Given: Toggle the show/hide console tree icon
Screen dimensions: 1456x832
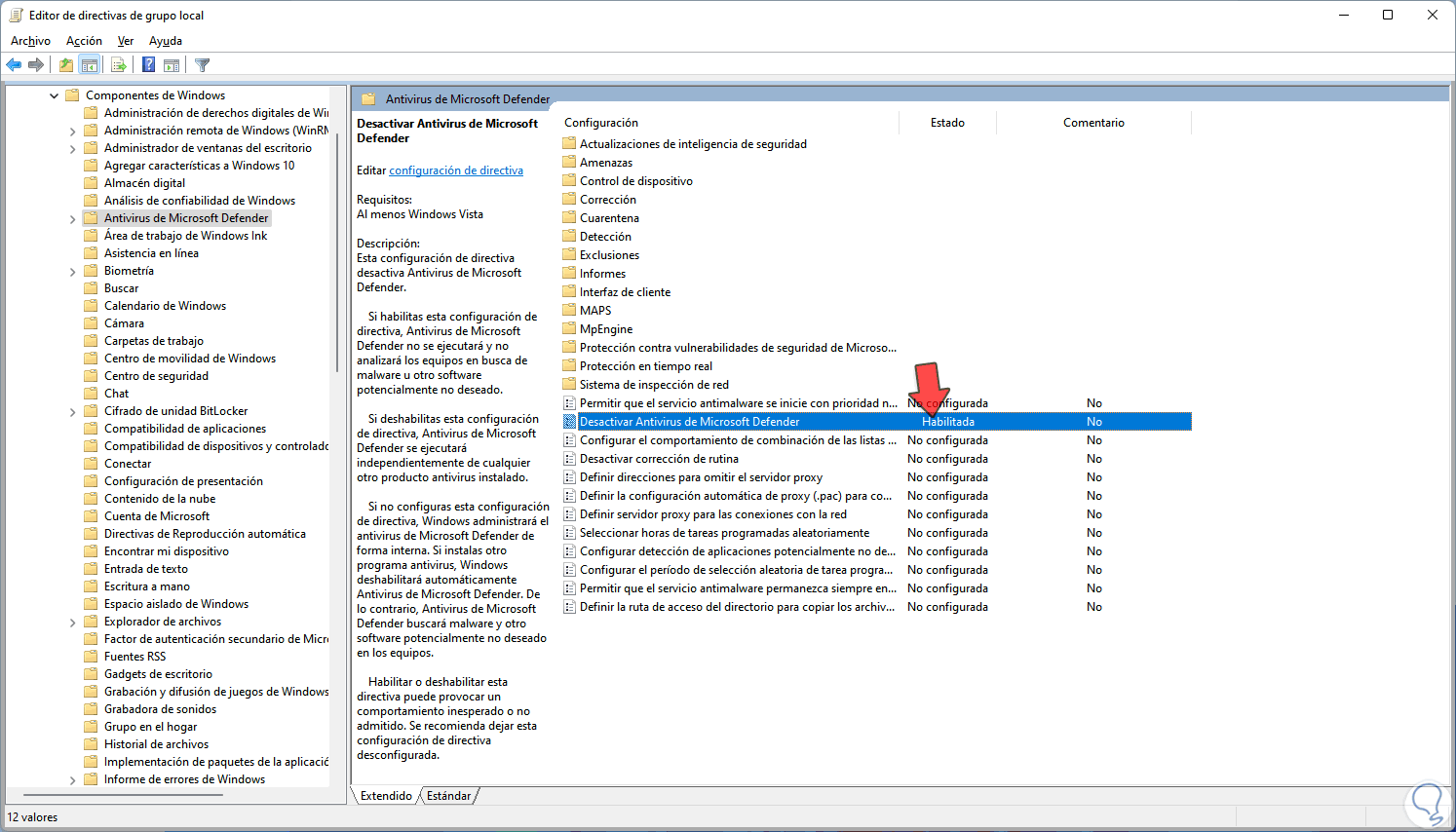Looking at the screenshot, I should coord(90,65).
